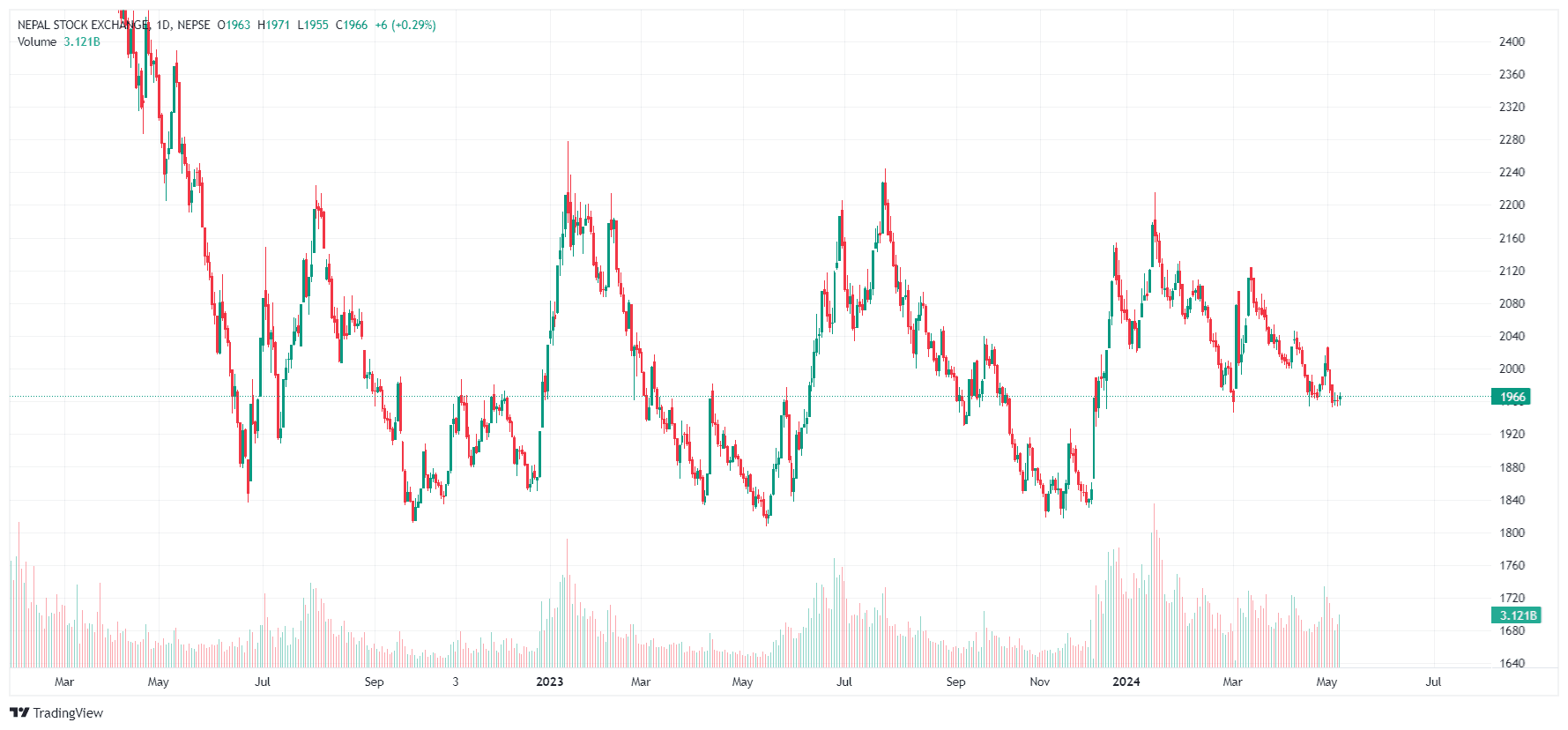Click the 1880 price axis label
1568x730 pixels.
coord(1512,467)
